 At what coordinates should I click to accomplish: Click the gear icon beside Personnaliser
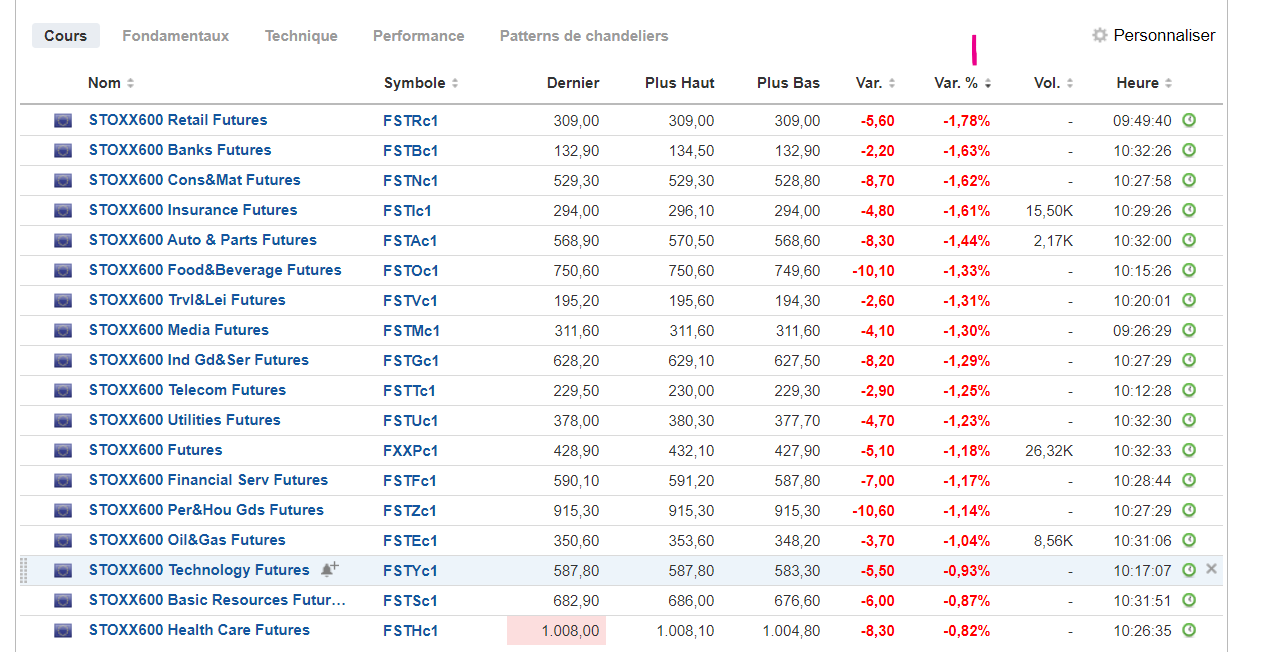1100,35
